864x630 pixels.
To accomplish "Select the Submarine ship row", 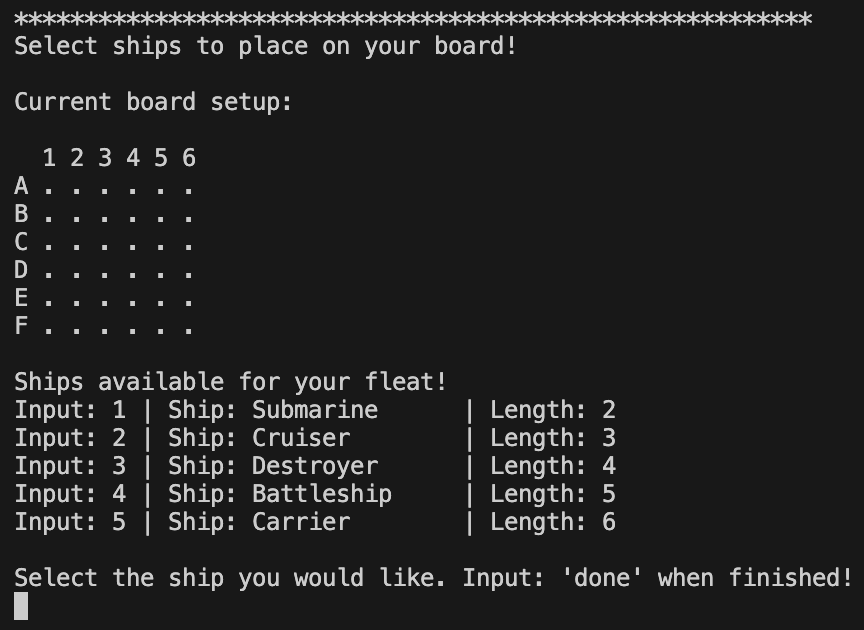I will pos(315,410).
